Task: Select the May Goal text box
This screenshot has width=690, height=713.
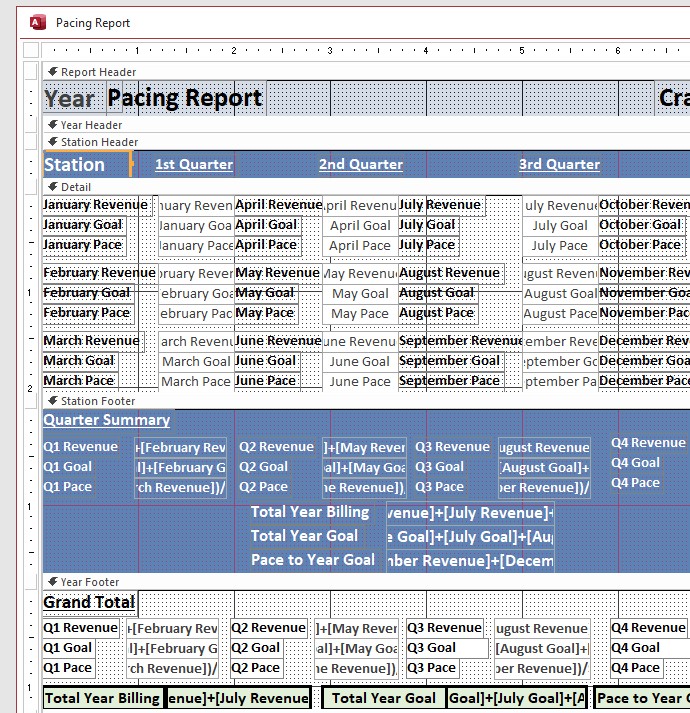Action: pyautogui.click(x=360, y=294)
